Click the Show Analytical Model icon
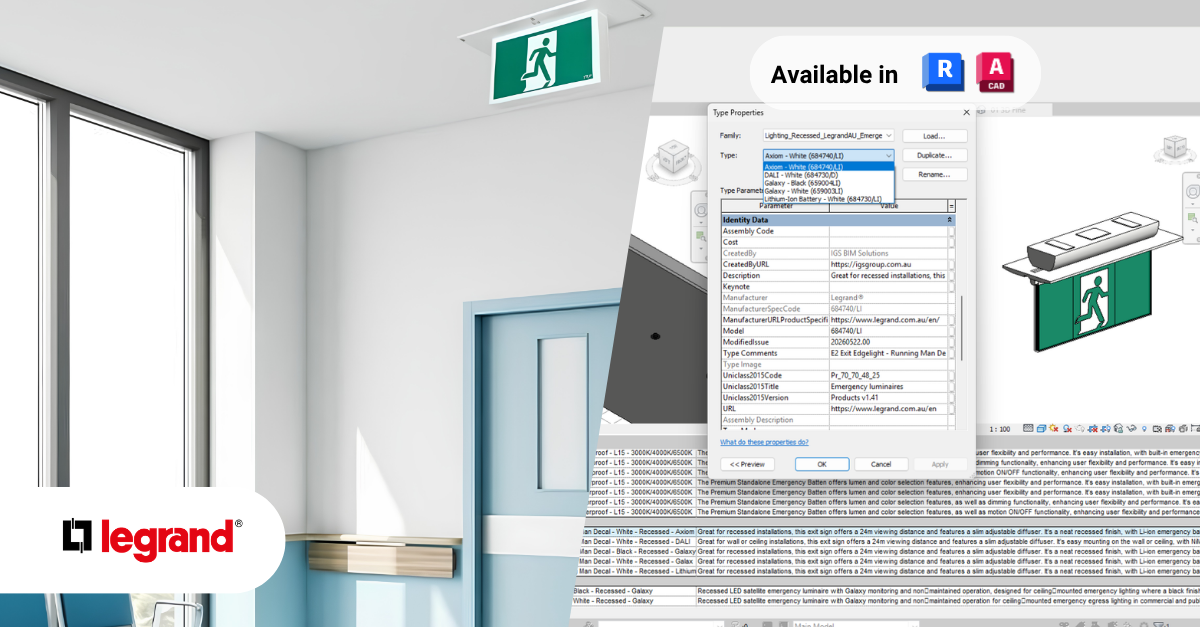 (x=1170, y=429)
